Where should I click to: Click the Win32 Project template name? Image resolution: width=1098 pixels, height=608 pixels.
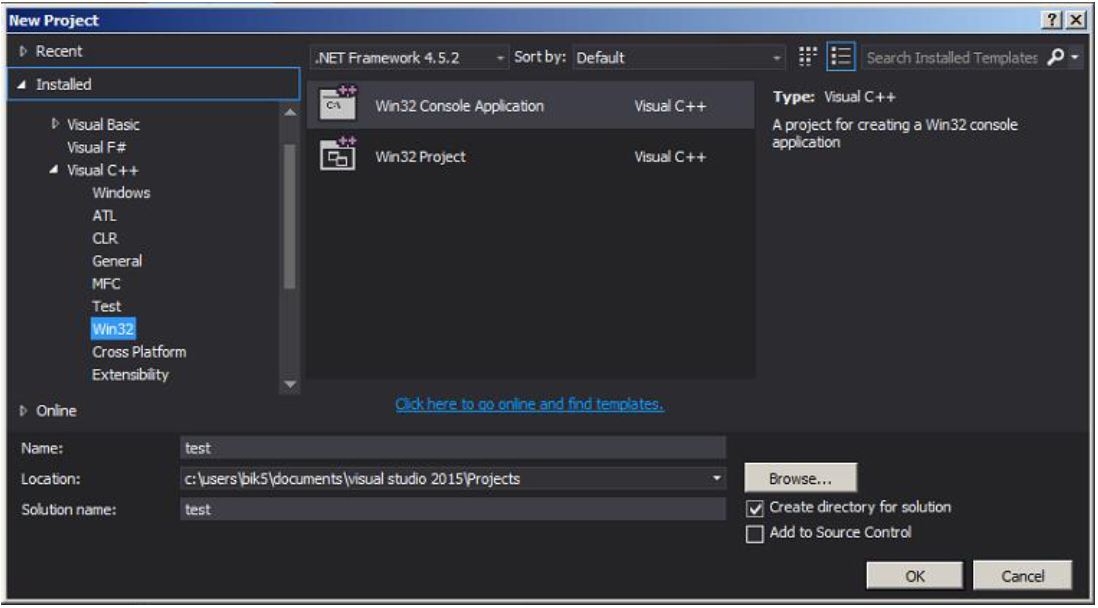pyautogui.click(x=420, y=156)
